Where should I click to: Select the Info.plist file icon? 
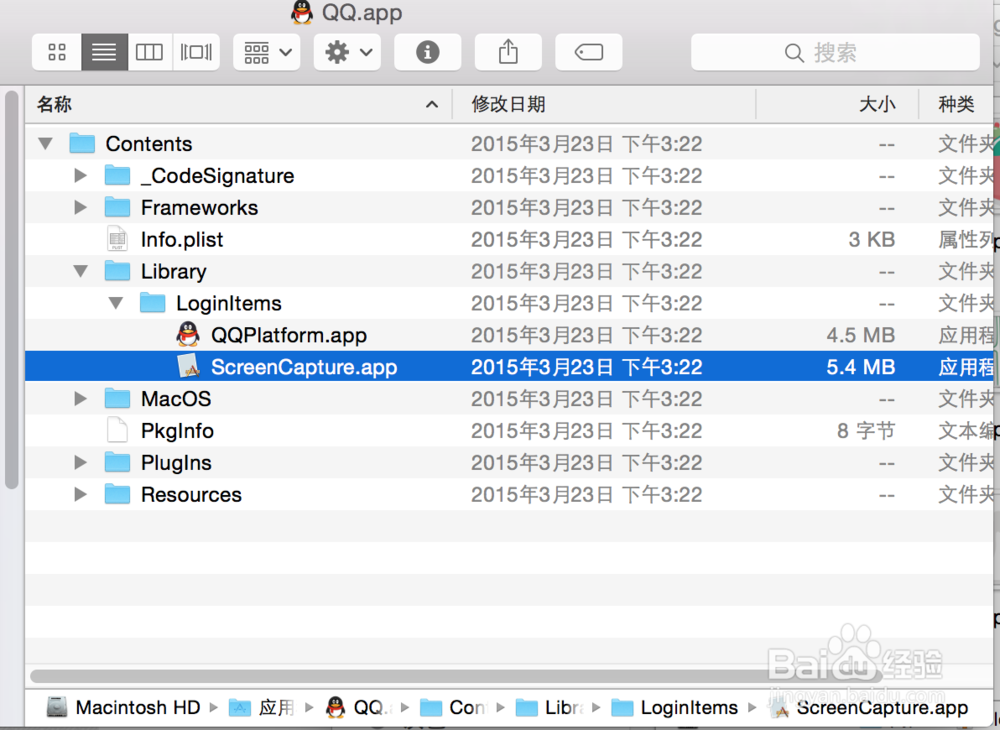click(117, 239)
